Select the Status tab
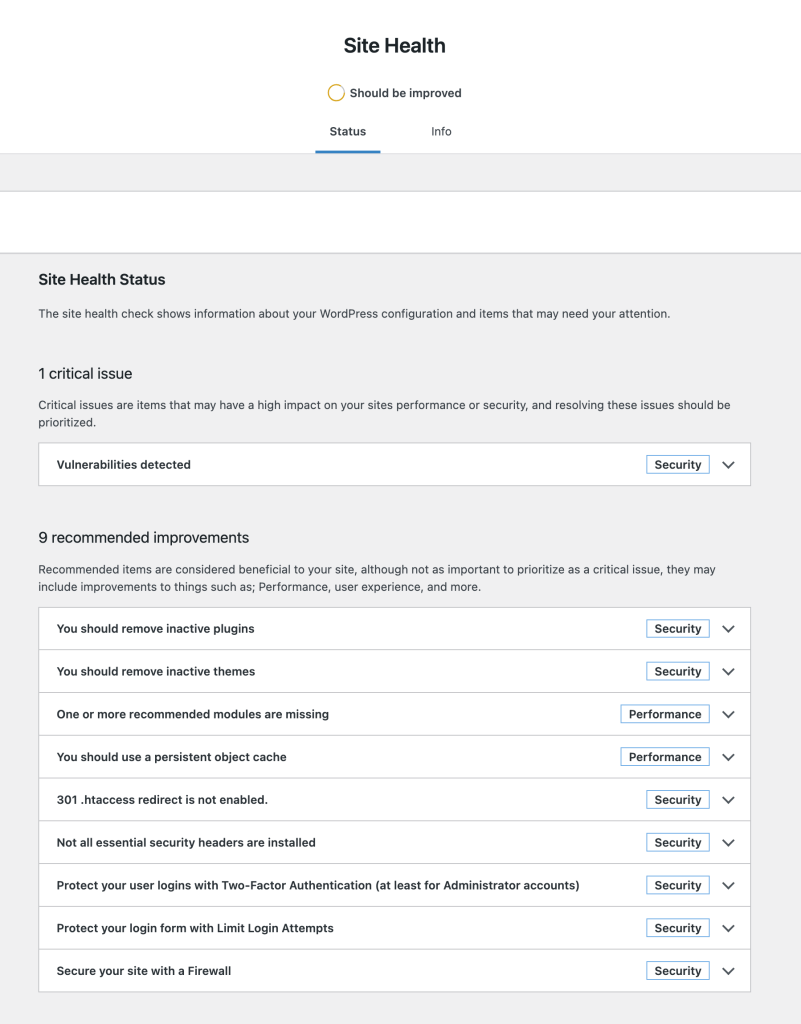 347,131
